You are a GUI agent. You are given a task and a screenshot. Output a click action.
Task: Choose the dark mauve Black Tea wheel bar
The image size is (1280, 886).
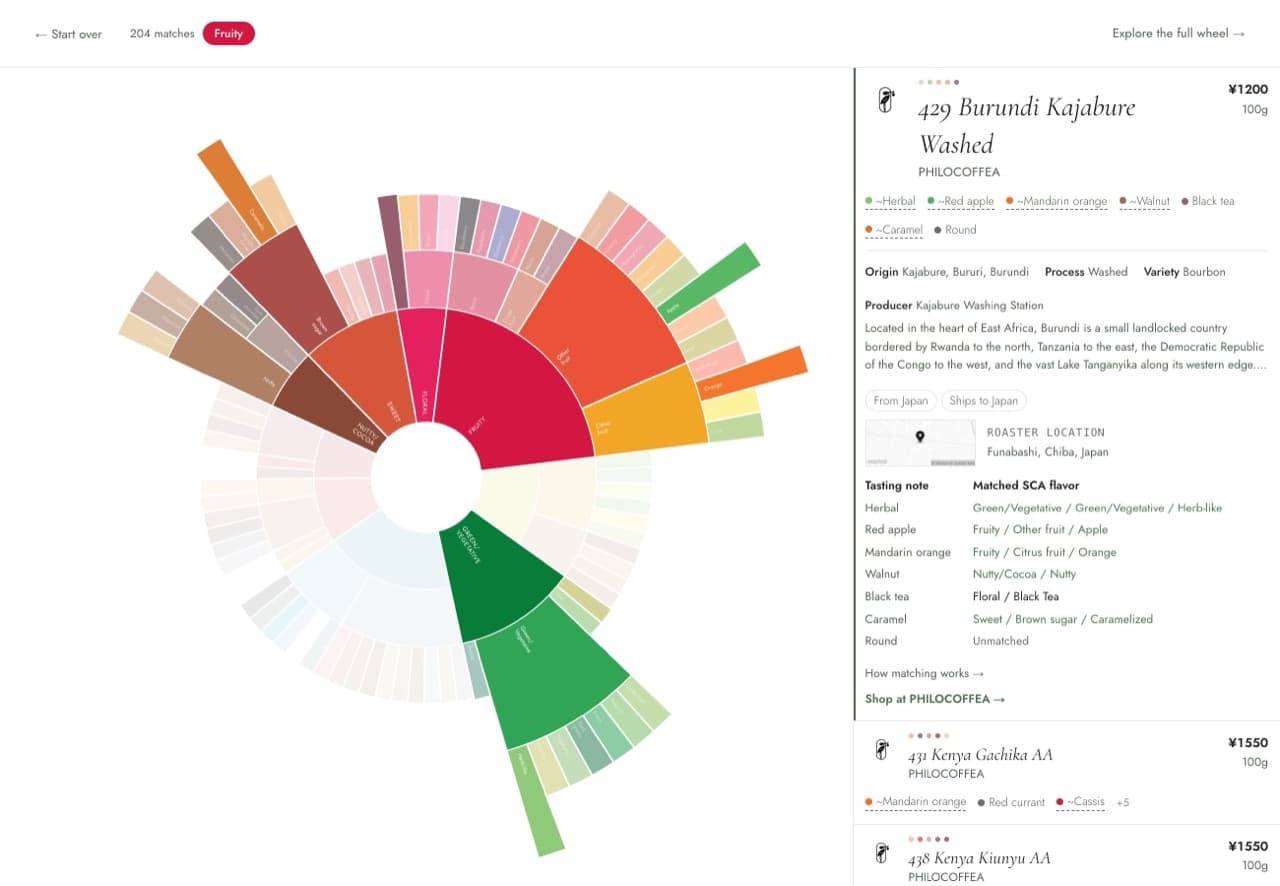click(x=393, y=251)
